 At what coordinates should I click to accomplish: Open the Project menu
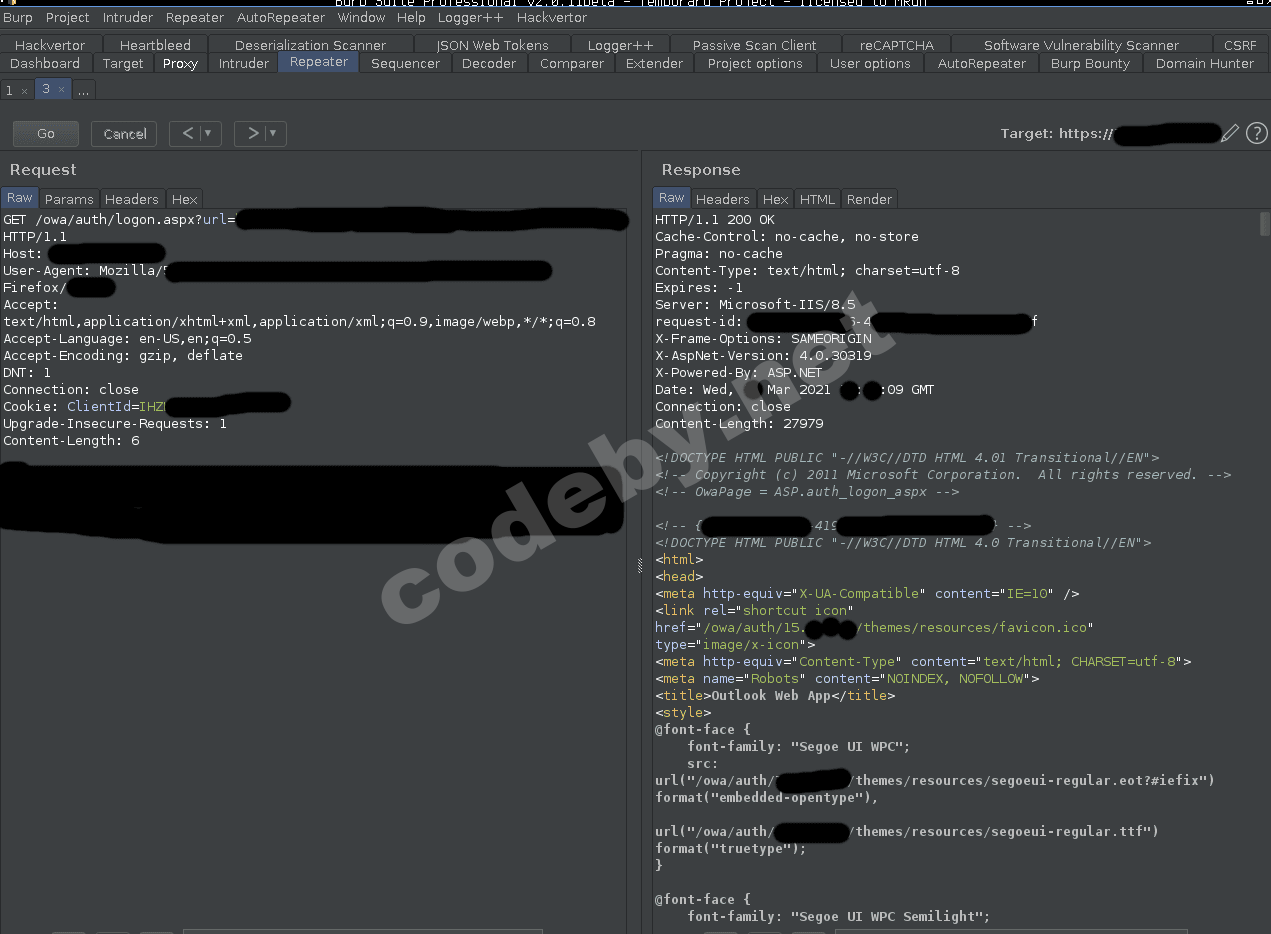[x=68, y=17]
